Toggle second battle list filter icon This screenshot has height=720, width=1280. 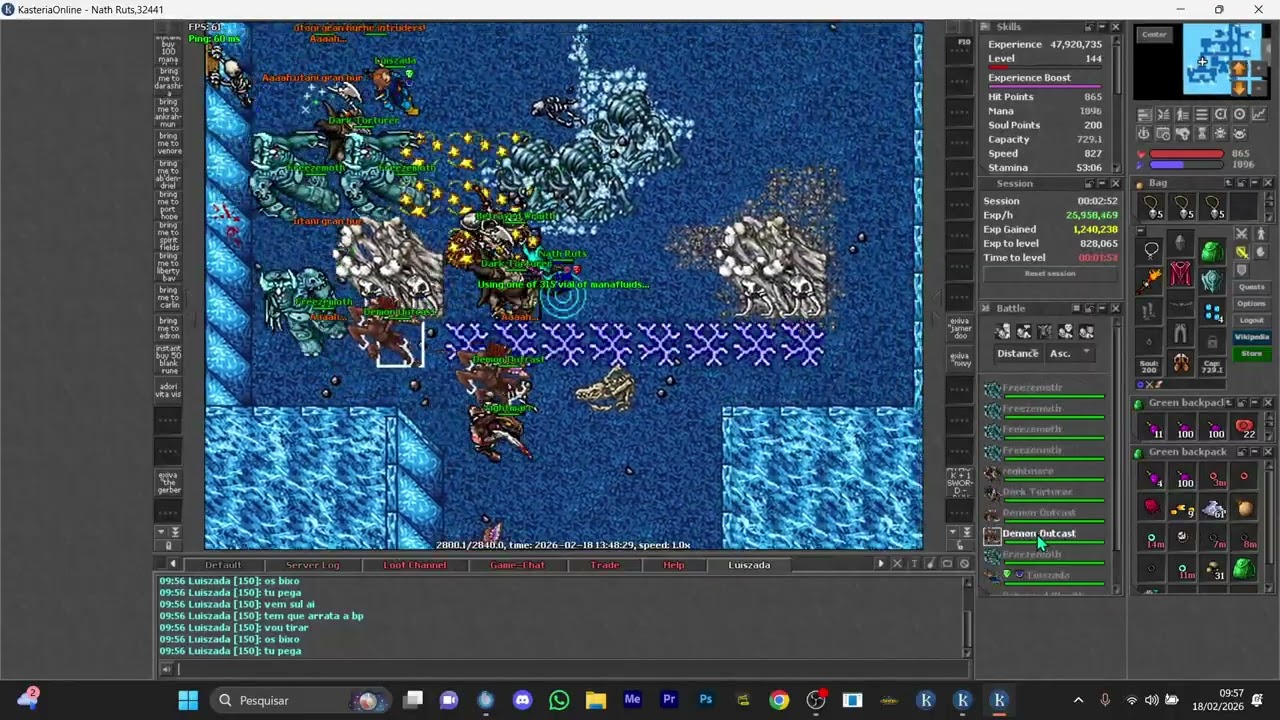point(1024,331)
